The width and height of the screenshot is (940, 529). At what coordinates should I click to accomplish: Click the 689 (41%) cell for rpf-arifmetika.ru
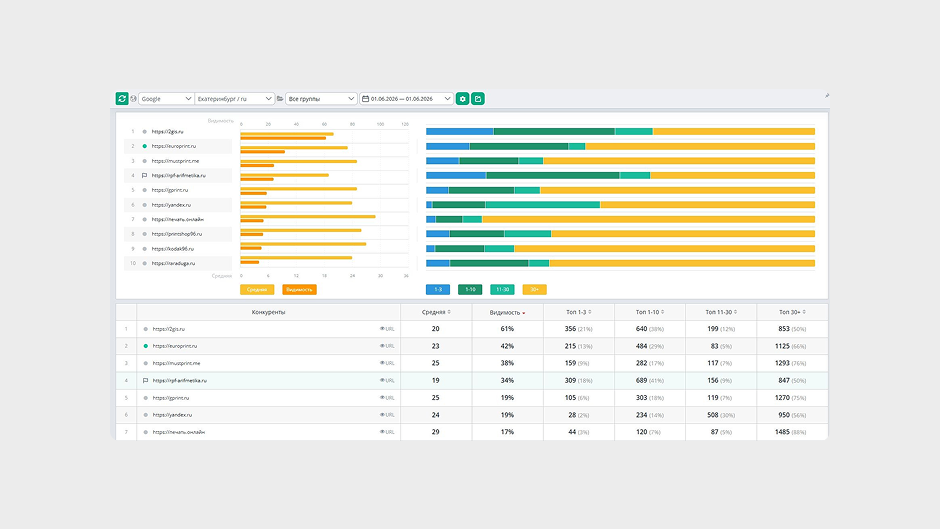coord(650,380)
